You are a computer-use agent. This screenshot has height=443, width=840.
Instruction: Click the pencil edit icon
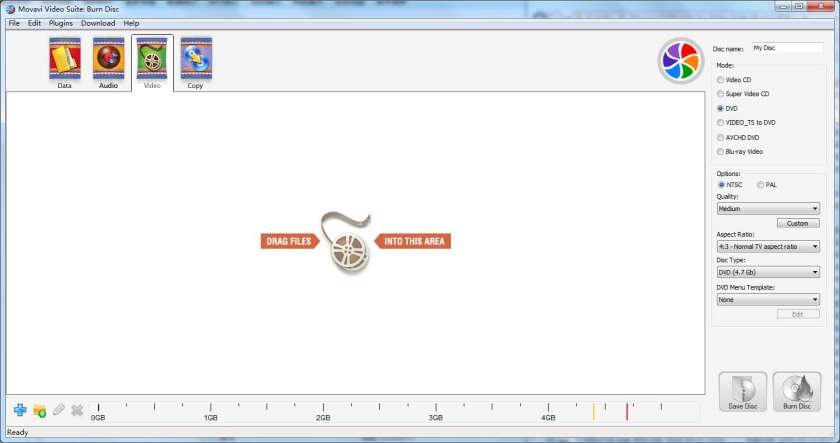coord(58,410)
